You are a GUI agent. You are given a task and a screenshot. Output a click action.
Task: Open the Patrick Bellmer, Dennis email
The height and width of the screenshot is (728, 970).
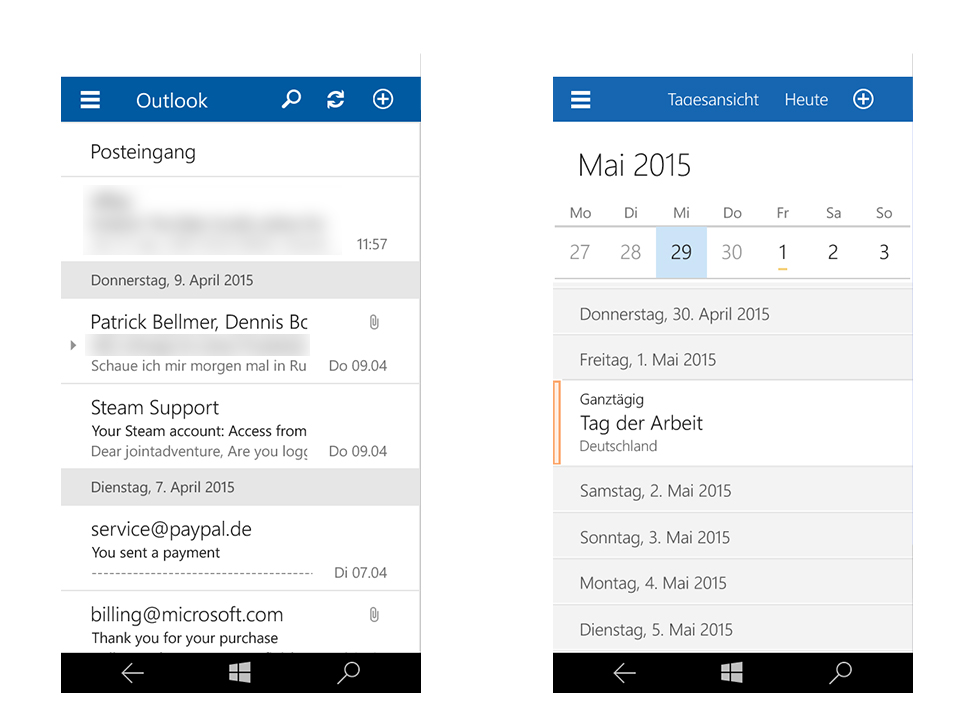point(241,341)
